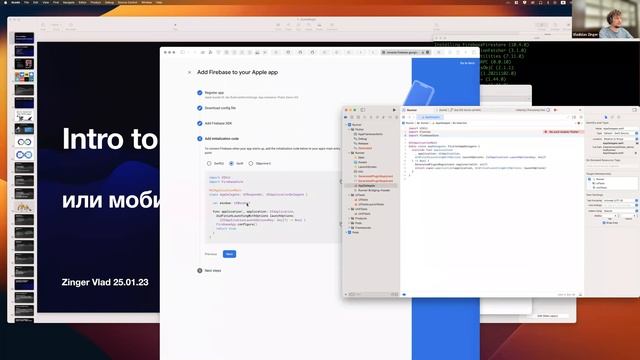
Task: Click completed step icon beside Add Firebase SDK
Action: 200,123
